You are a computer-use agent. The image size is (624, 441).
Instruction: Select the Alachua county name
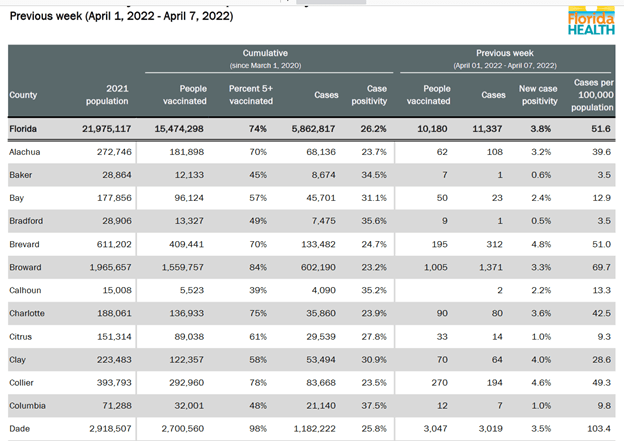click(27, 152)
